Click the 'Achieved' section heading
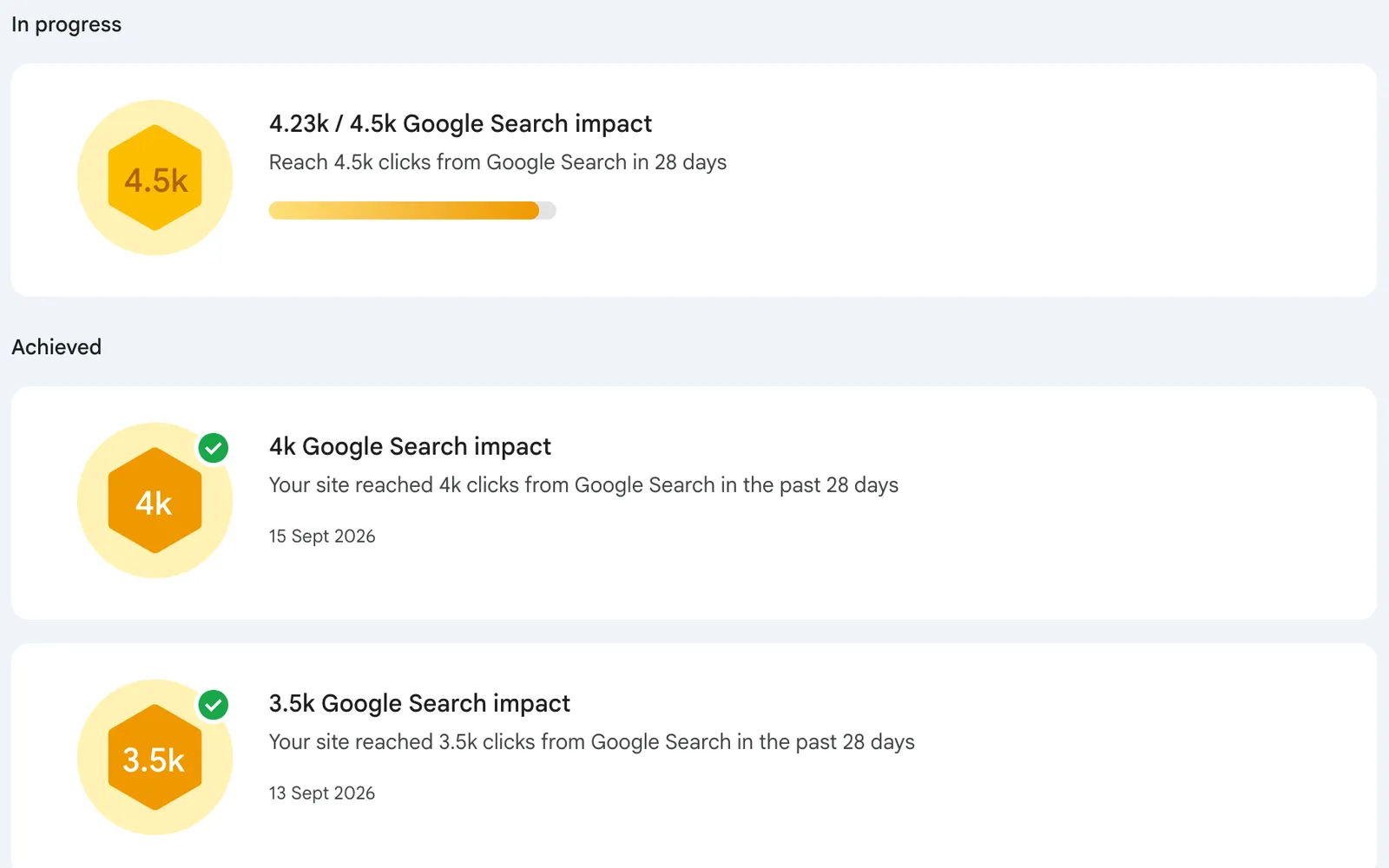 pos(56,347)
